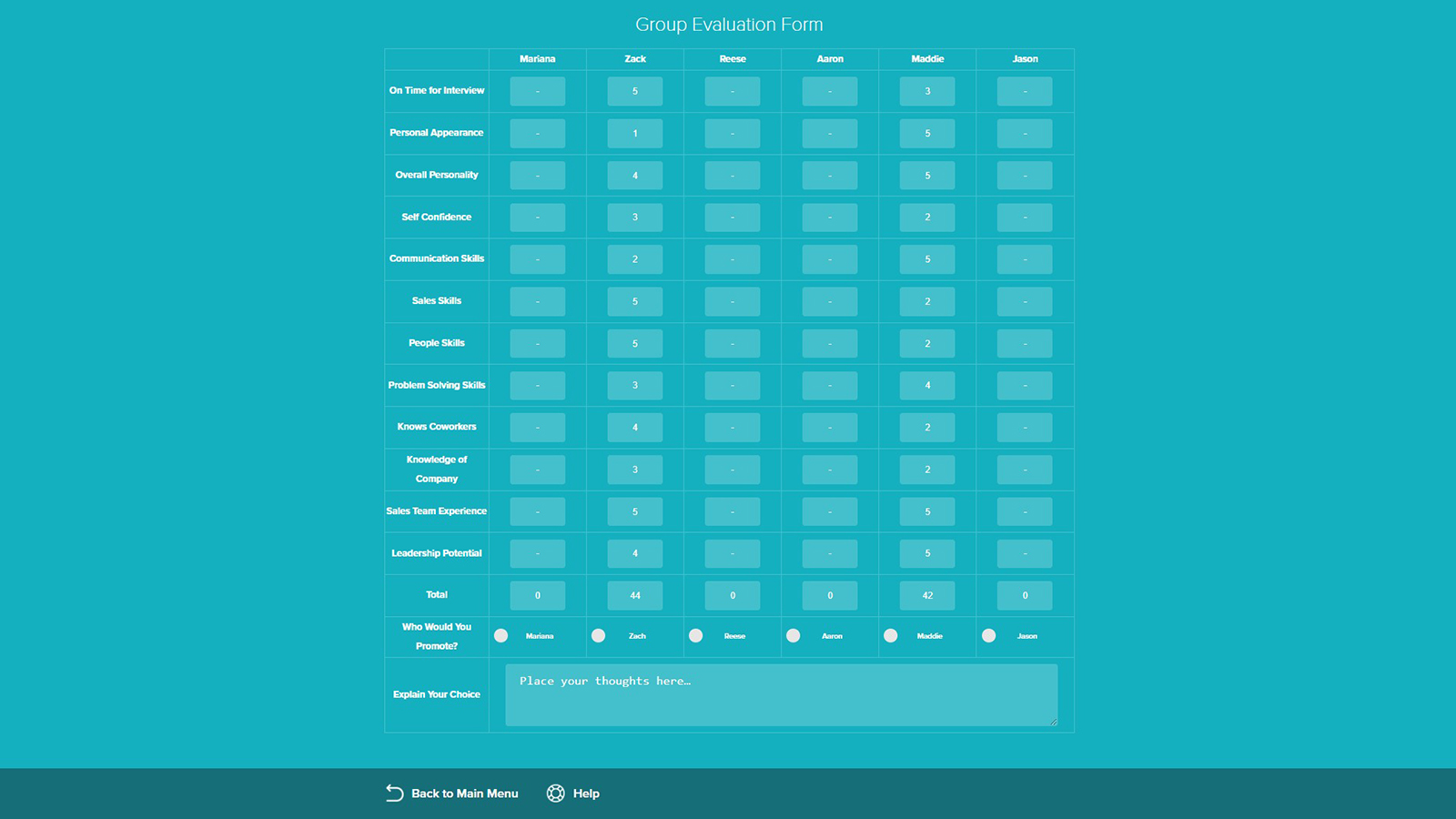1456x819 pixels.
Task: Grab the text area resize handle
Action: pos(1054,723)
